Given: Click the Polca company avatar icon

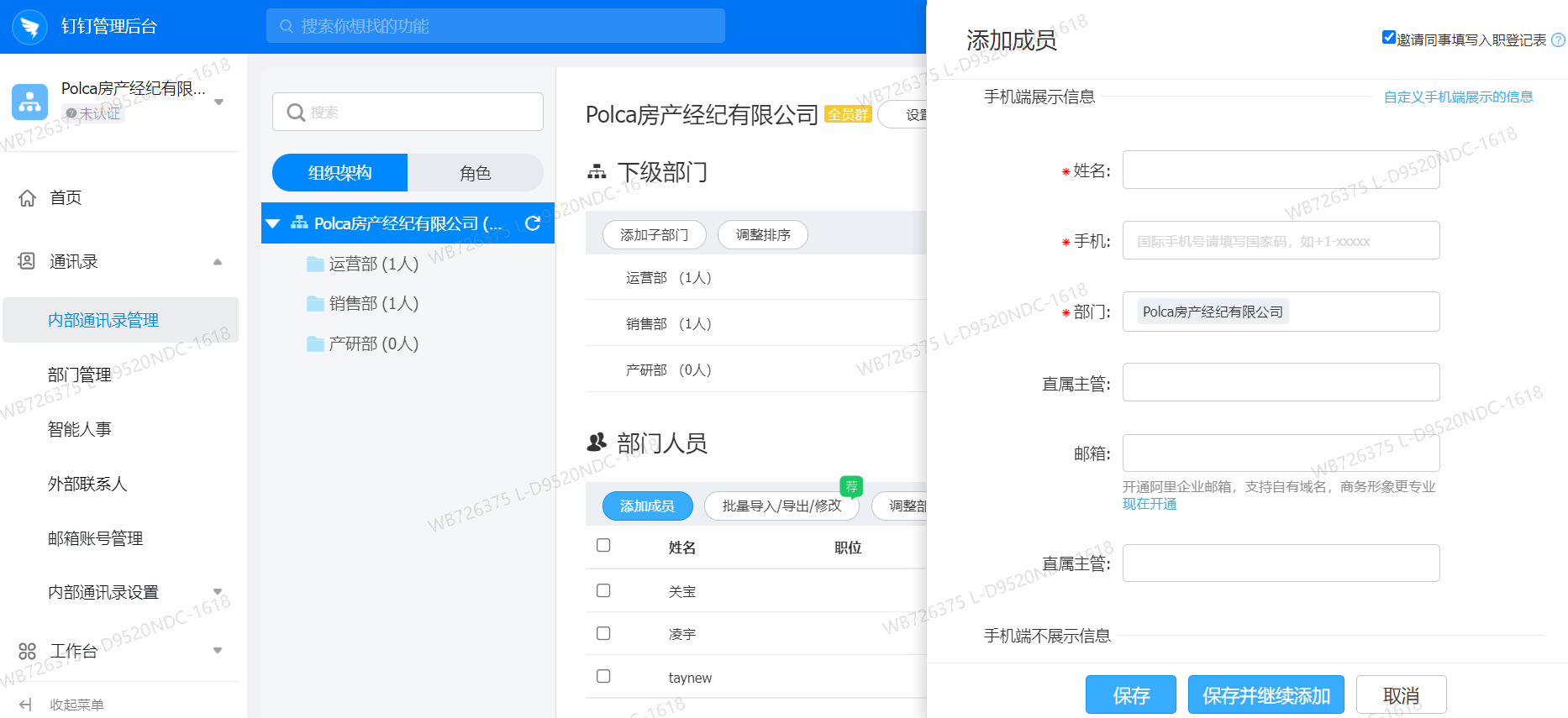Looking at the screenshot, I should click(30, 102).
